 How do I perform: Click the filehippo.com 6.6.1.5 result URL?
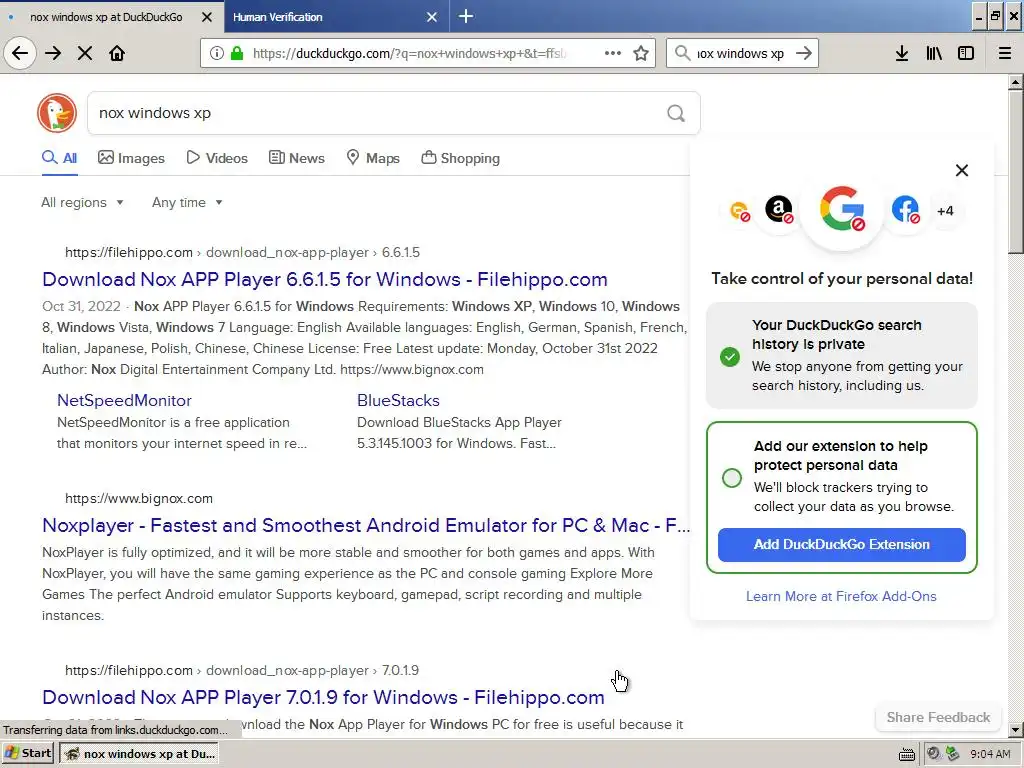242,252
